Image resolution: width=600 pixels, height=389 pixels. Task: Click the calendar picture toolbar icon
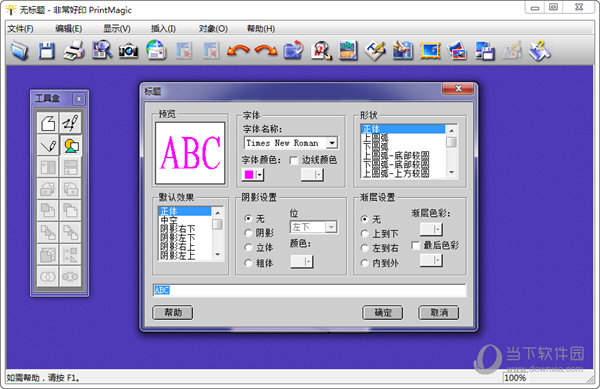pos(348,50)
